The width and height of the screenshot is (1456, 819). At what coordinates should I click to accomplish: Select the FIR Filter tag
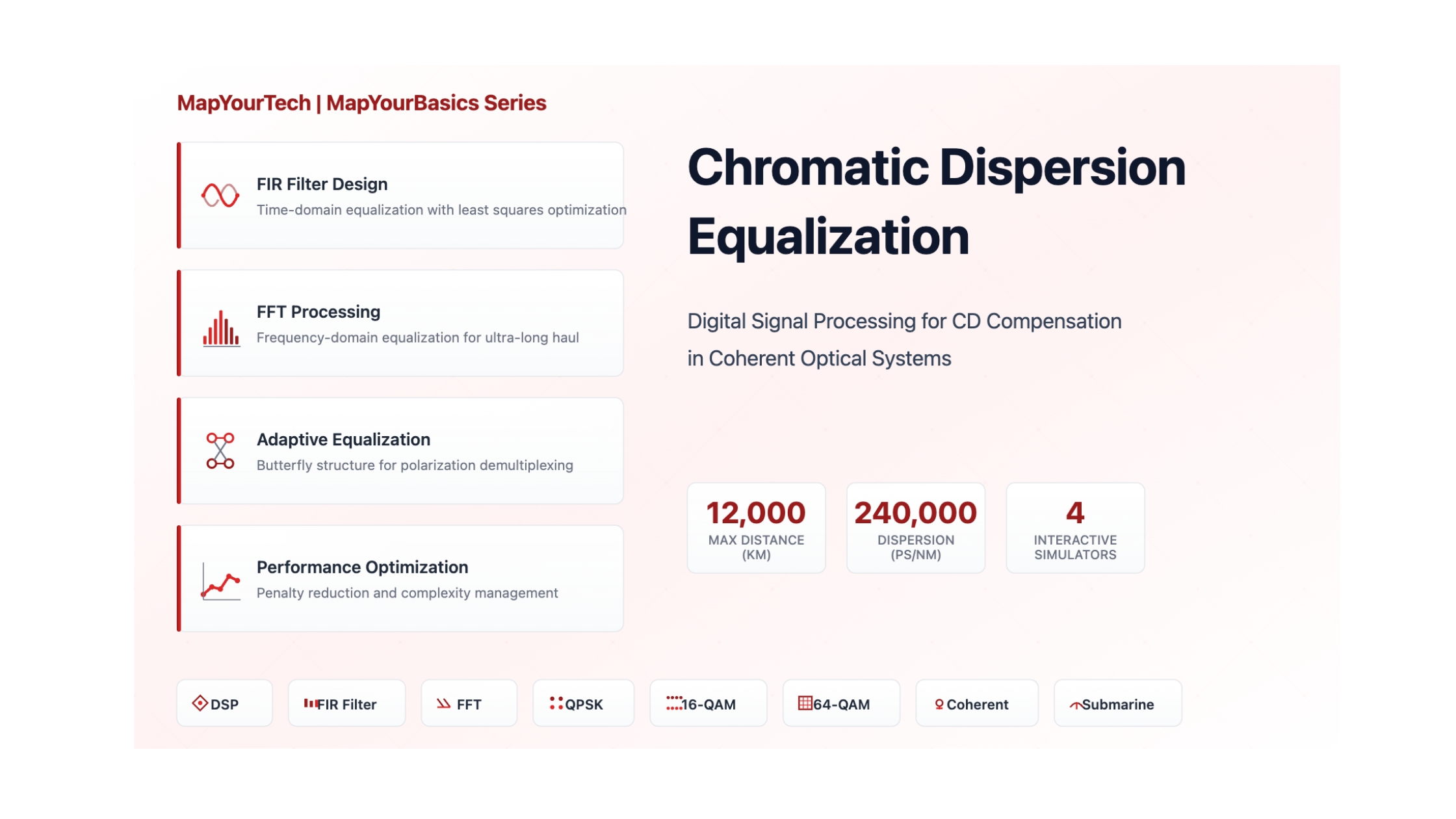coord(347,704)
